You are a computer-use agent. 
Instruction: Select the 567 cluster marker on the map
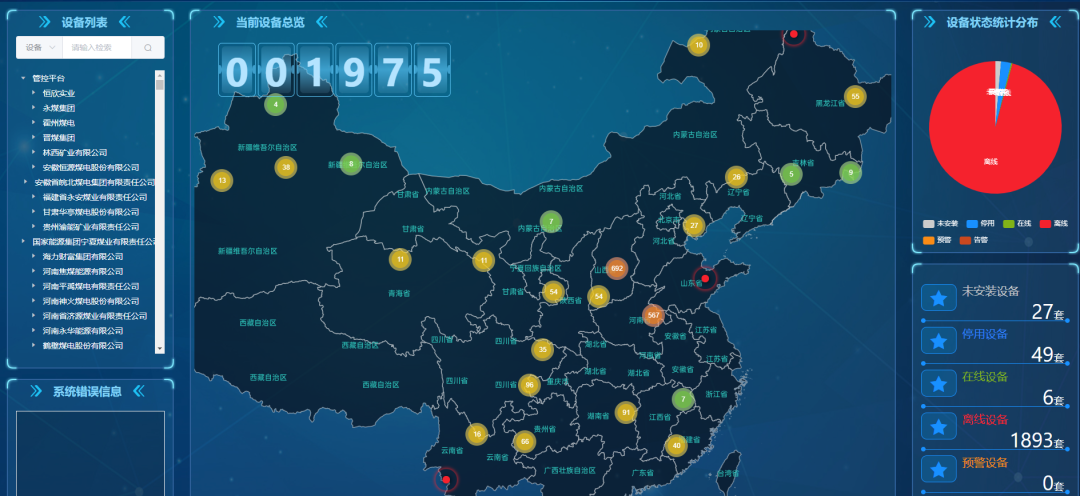click(x=653, y=316)
